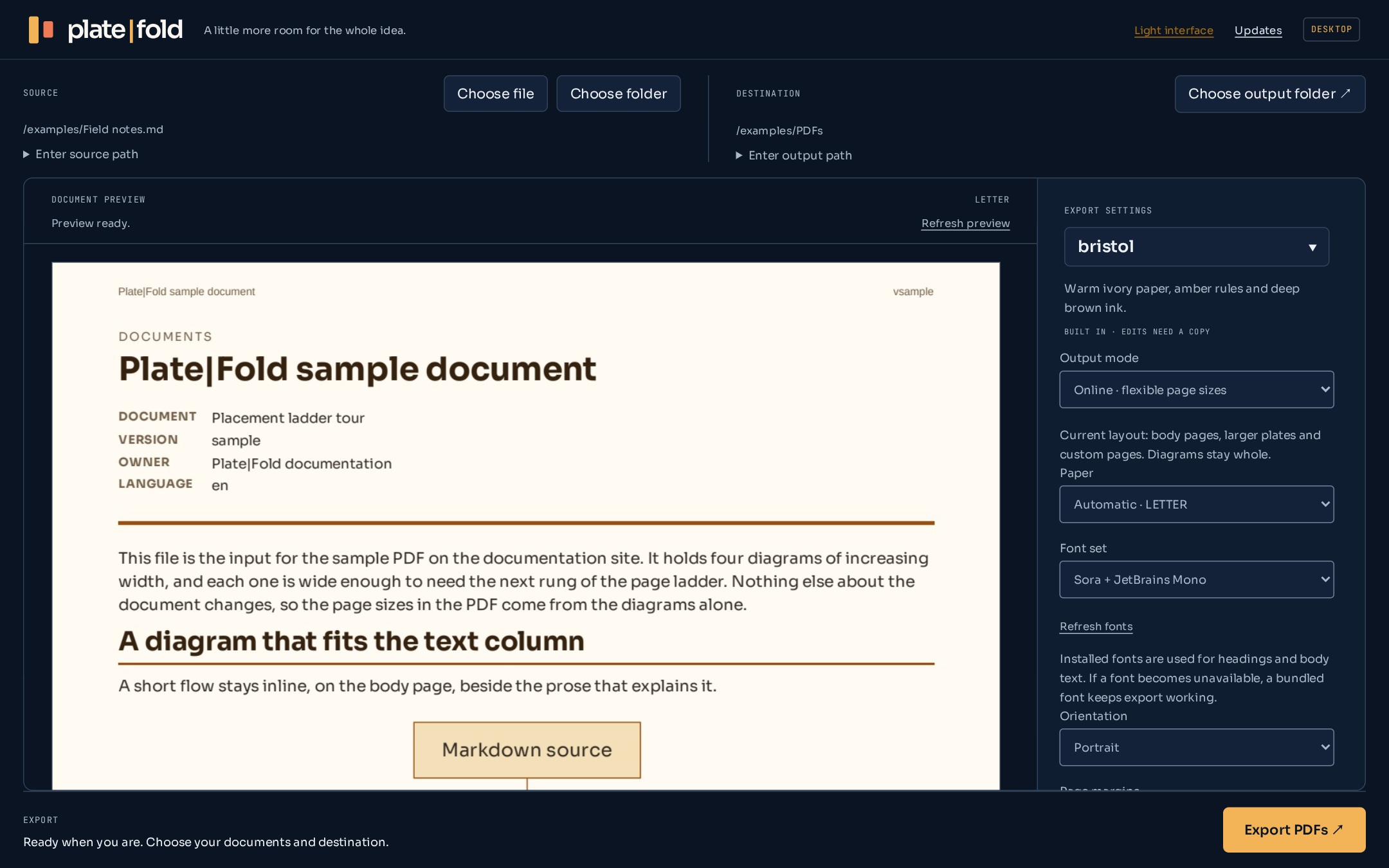This screenshot has width=1389, height=868.
Task: Open the bristol theme dropdown
Action: [x=1196, y=247]
